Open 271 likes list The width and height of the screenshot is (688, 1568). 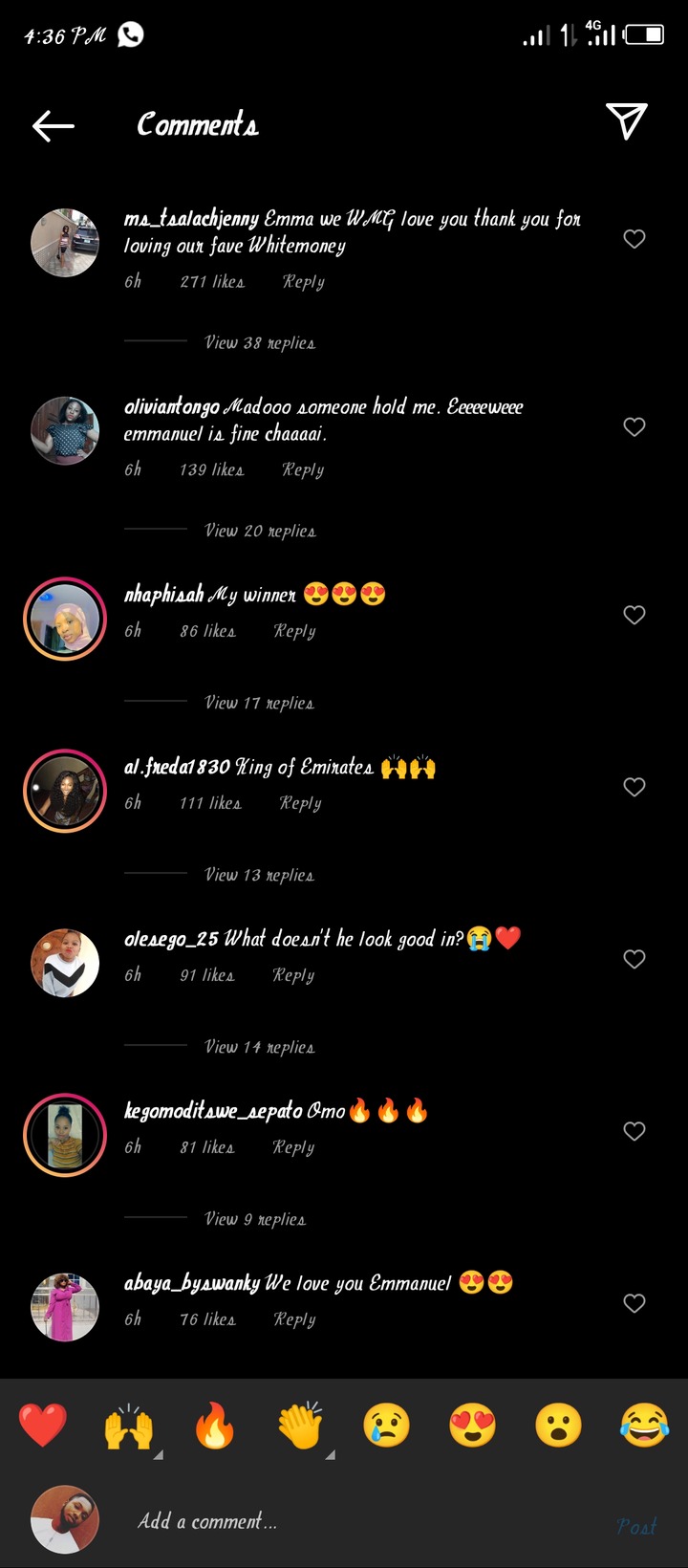(x=212, y=281)
